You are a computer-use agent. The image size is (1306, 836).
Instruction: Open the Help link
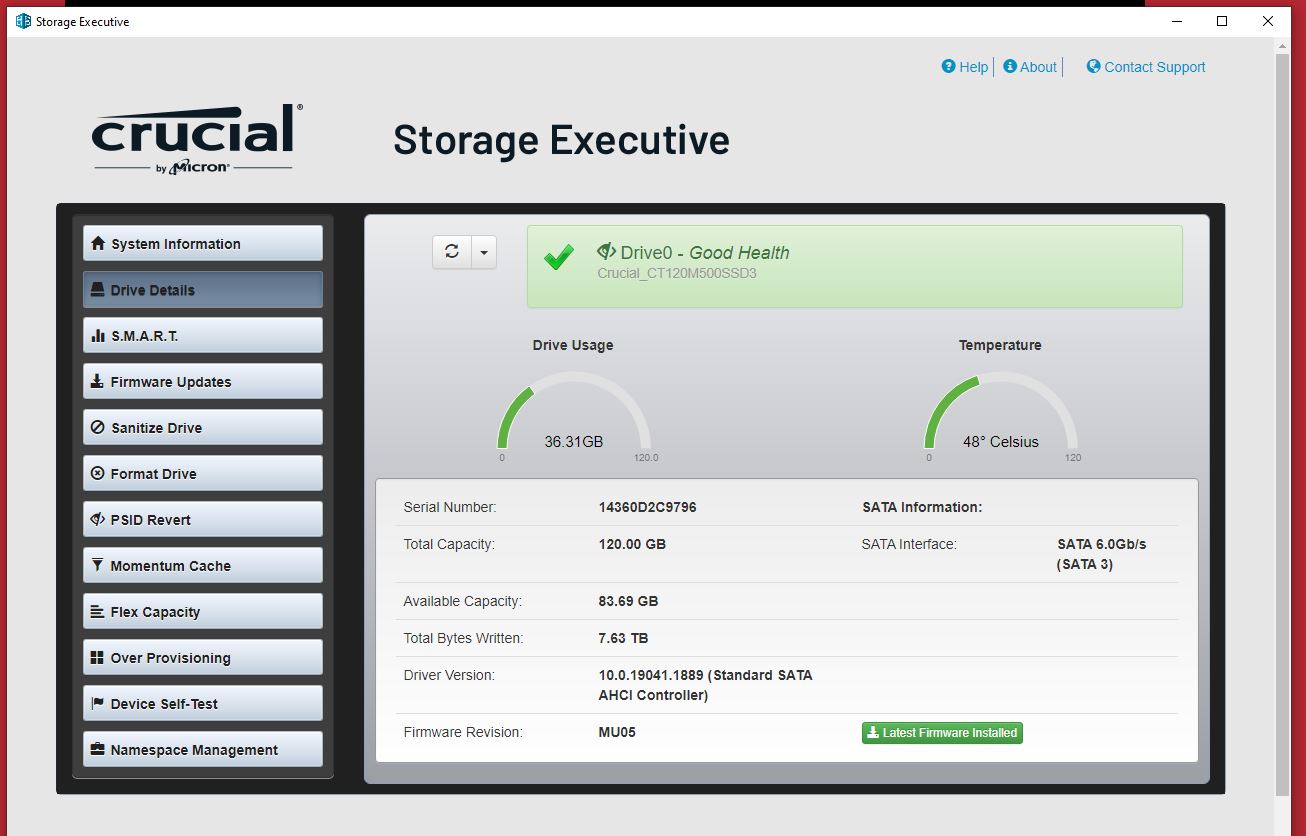click(x=965, y=67)
